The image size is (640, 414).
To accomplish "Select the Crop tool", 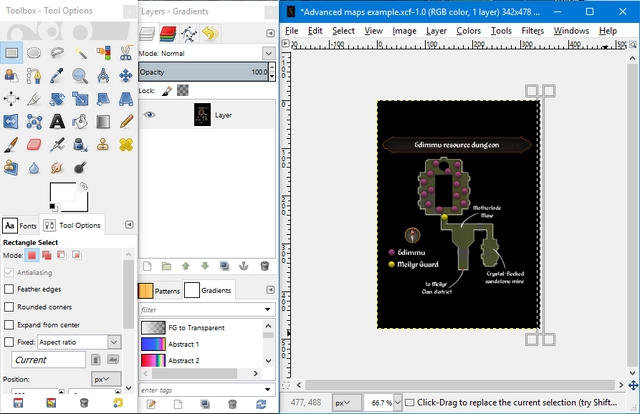I will click(34, 99).
